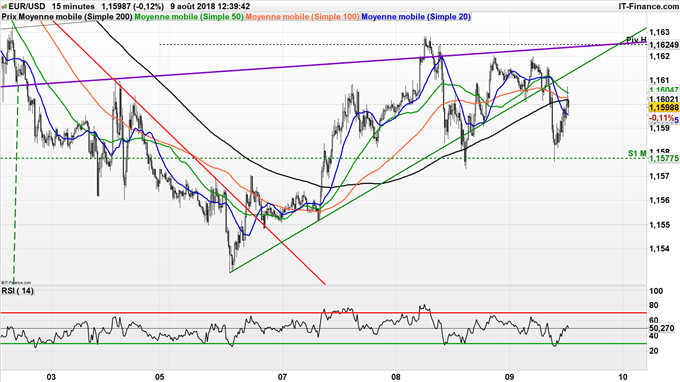Click the 1,16249 pivot price tag

664,45
